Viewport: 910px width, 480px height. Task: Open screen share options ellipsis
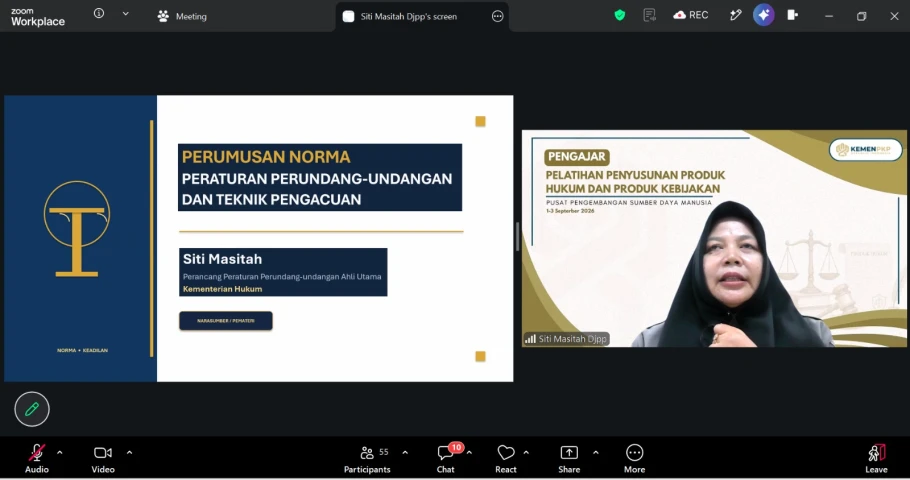point(497,16)
